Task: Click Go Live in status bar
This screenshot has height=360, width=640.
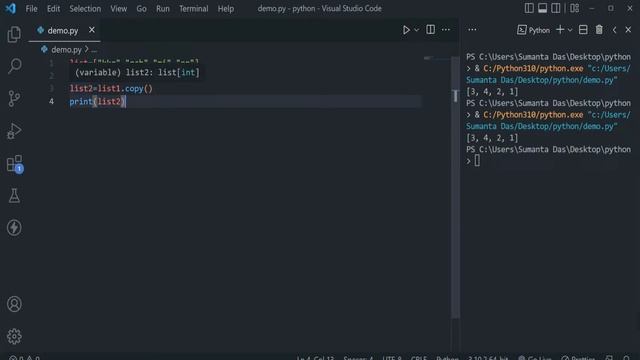Action: 535,358
